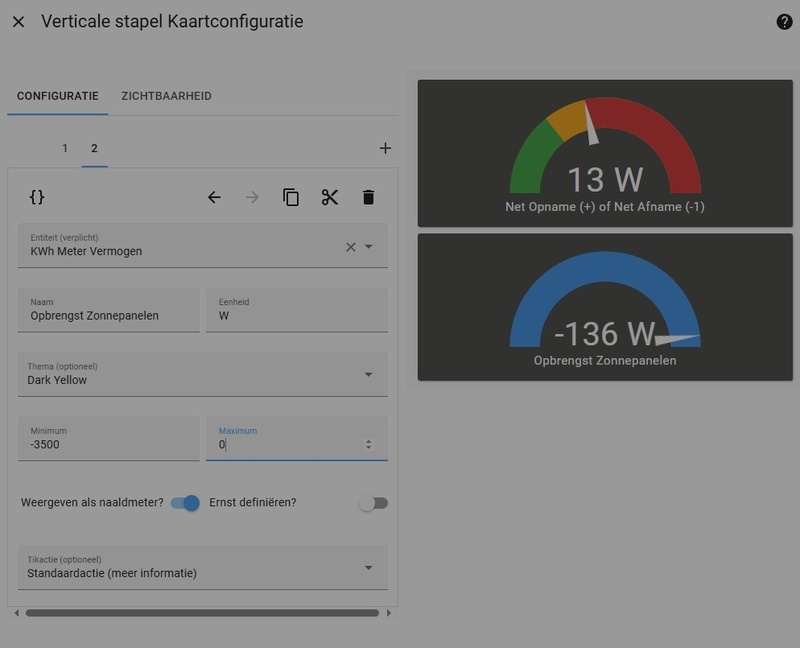Click the horizontal scrollbar thumb
Viewport: 800px width, 648px height.
tap(202, 613)
